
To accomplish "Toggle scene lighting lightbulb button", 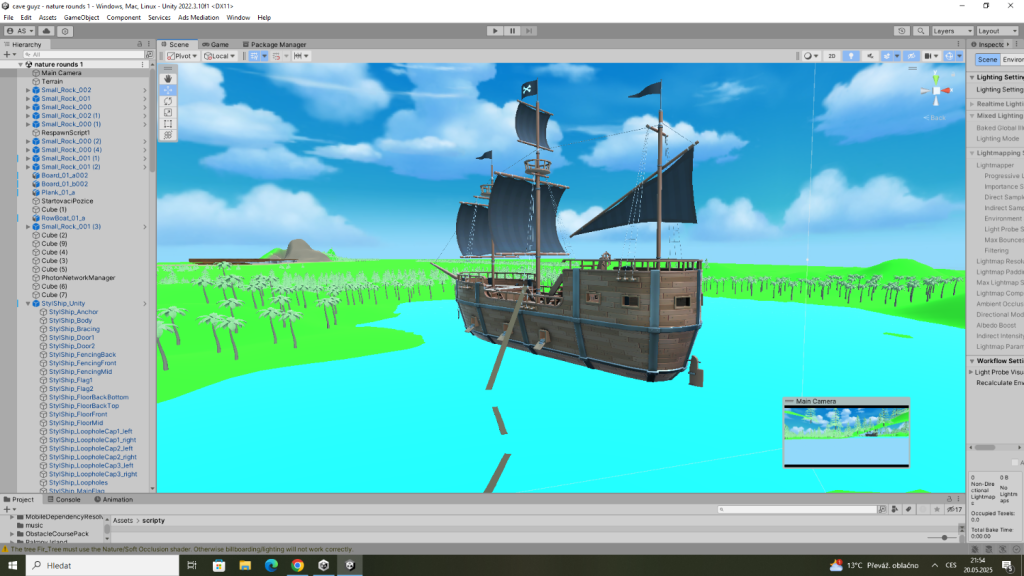I will tap(851, 56).
